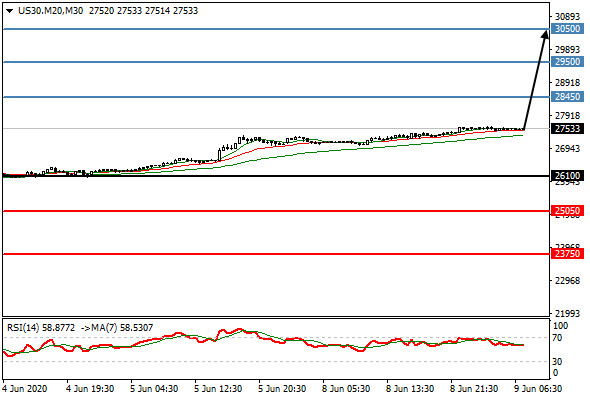Click the RSI scale value 100
590x400 pixels.
click(561, 326)
